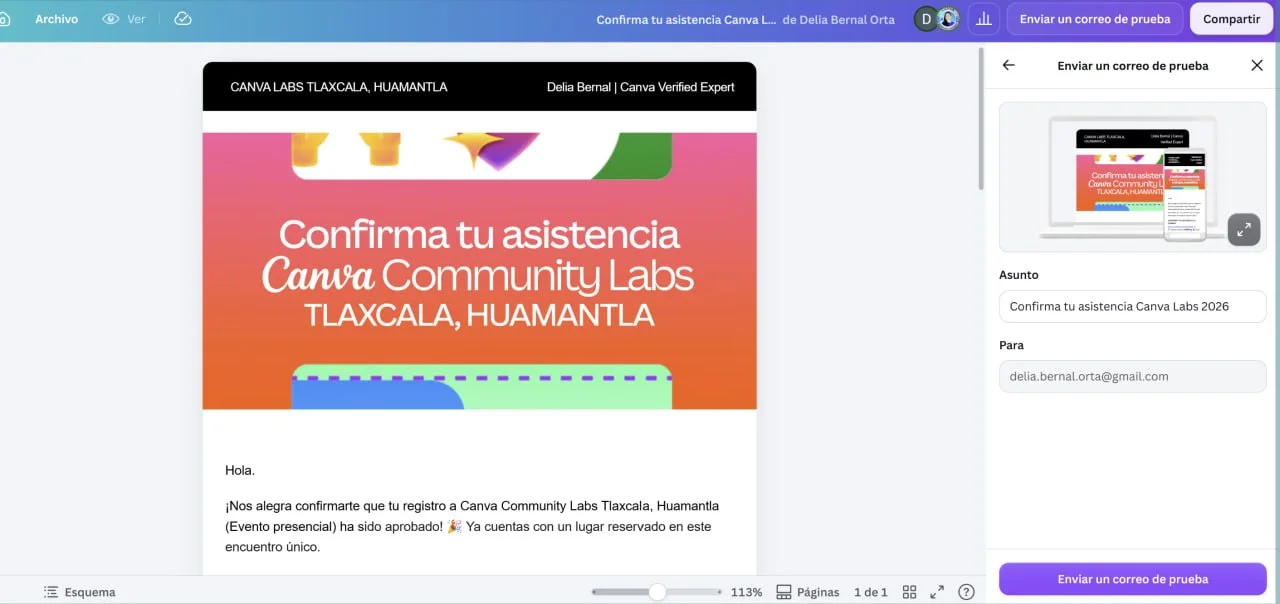
Task: Click the Para recipient email field
Action: pyautogui.click(x=1132, y=376)
